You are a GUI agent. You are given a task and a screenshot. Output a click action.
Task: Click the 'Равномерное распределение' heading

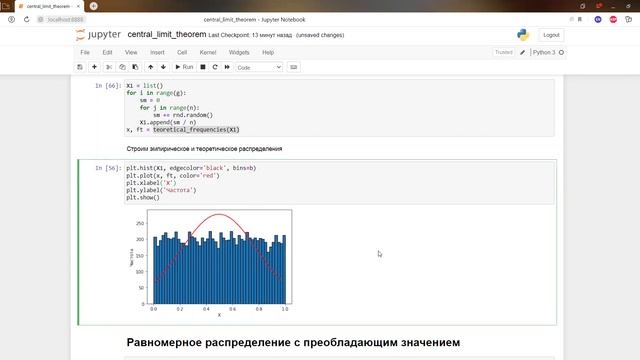tap(293, 342)
